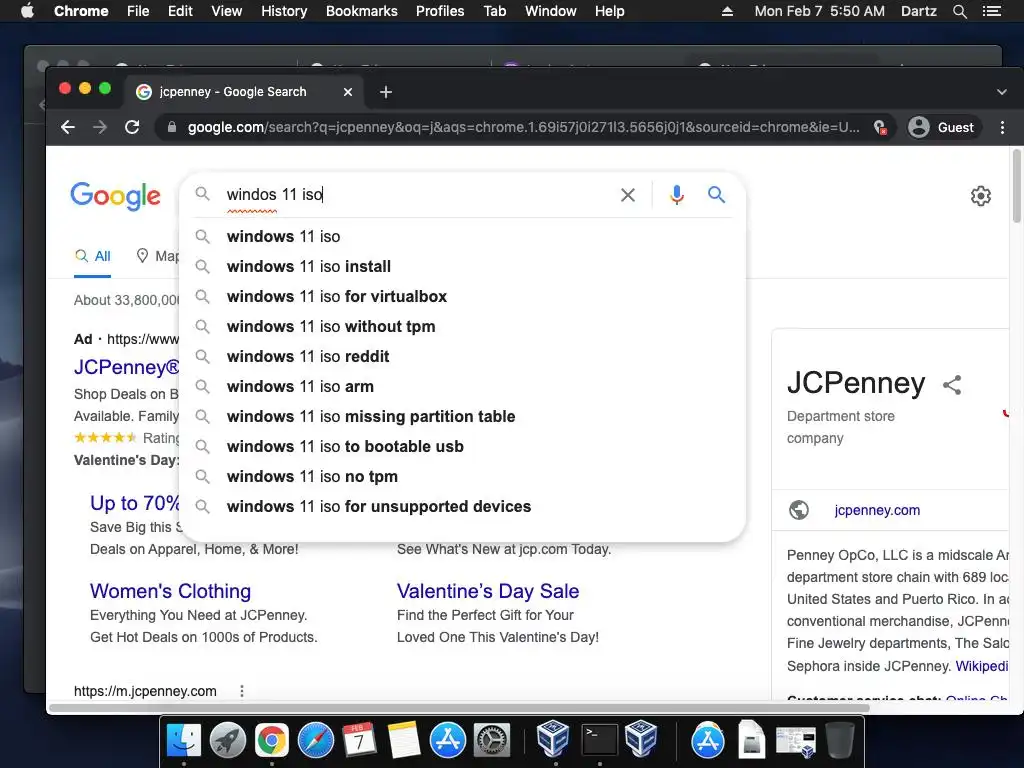Viewport: 1024px width, 768px height.
Task: Open Spotlight search in the menu bar
Action: click(x=959, y=11)
